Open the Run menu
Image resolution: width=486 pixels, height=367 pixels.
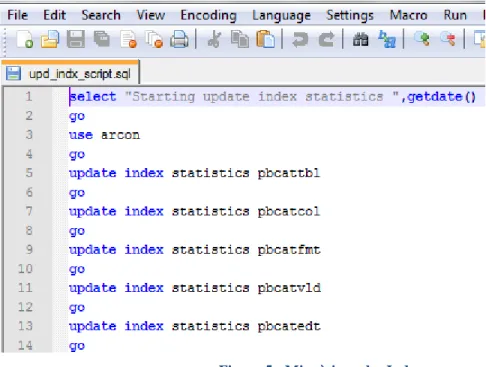coord(455,15)
